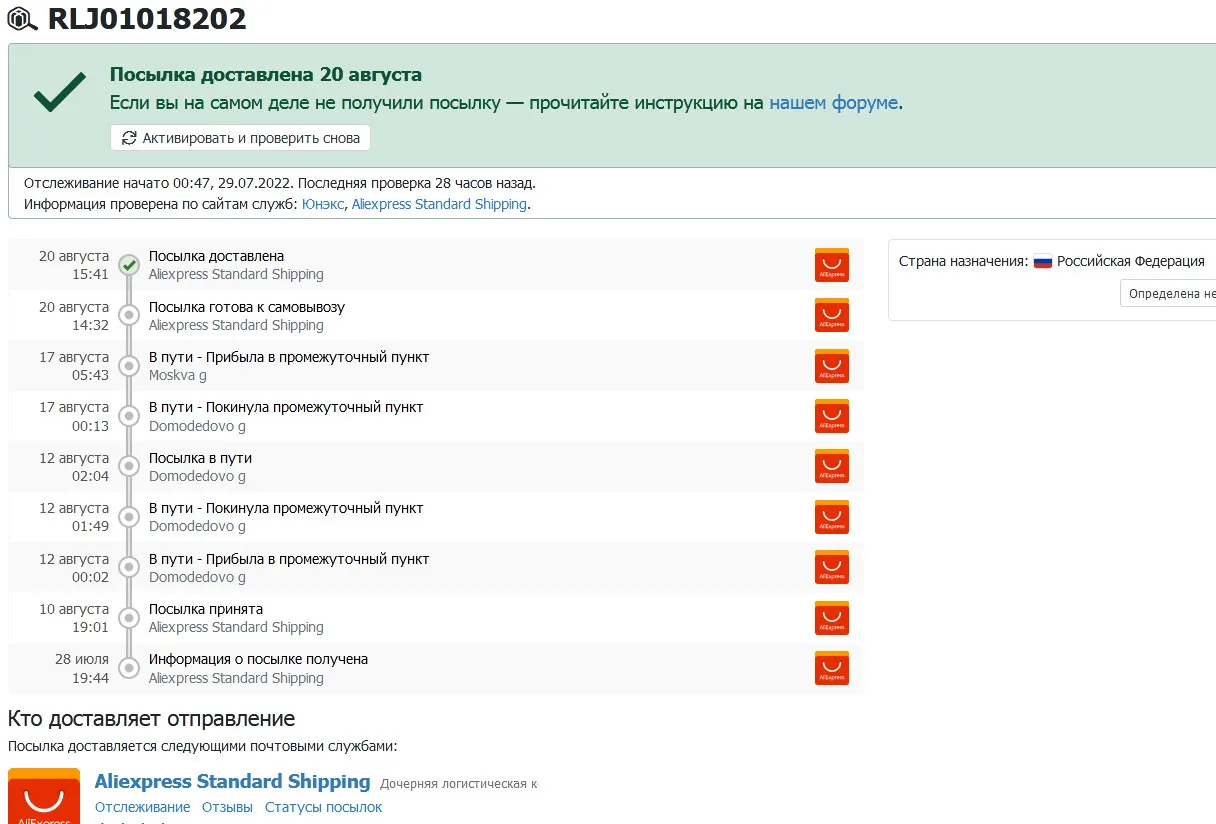
Task: Click the 'Активировать и проверить снова' button
Action: pyautogui.click(x=240, y=138)
